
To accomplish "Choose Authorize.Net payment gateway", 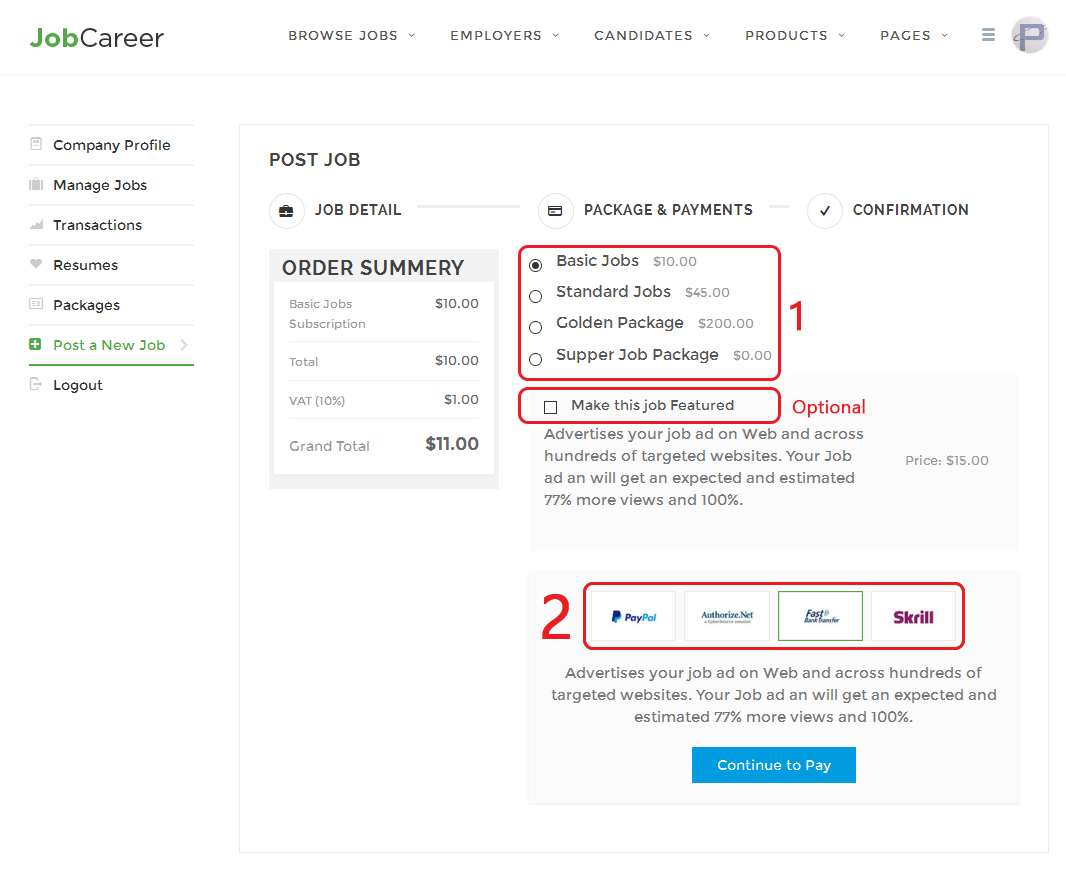I will click(727, 616).
